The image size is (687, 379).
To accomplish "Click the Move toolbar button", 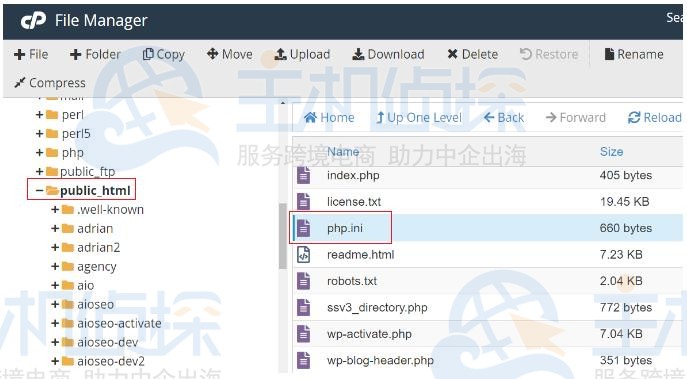I will 230,54.
